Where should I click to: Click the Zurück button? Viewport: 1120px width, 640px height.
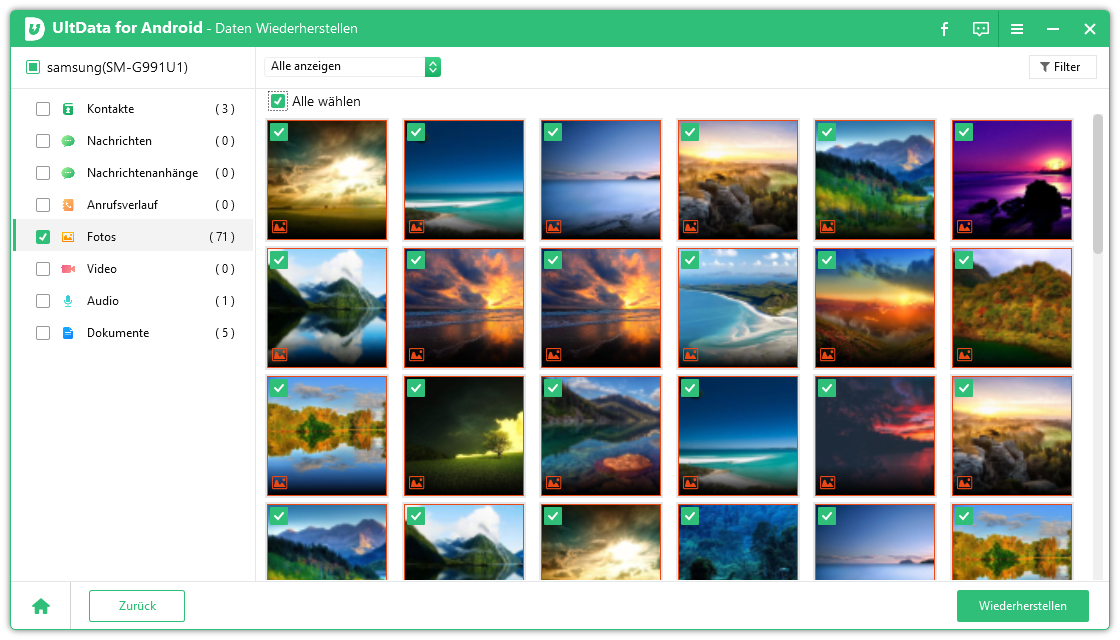point(137,606)
